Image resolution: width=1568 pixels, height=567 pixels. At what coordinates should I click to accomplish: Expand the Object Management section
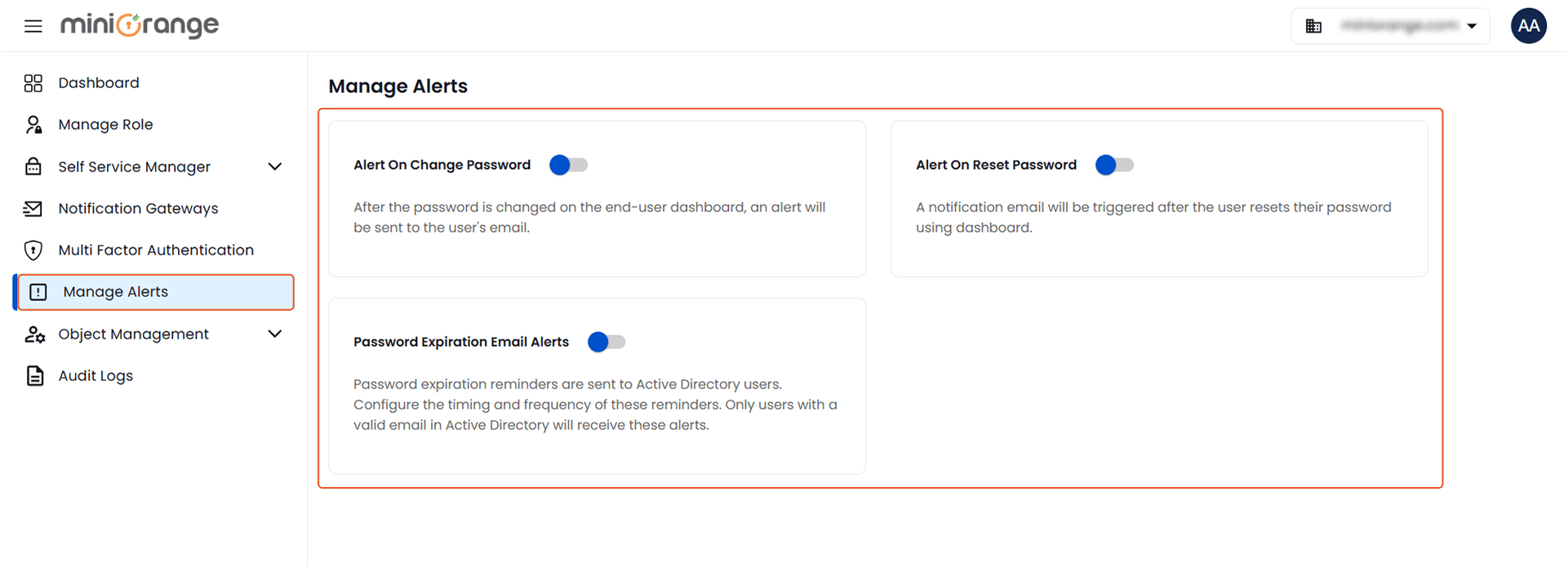(x=275, y=334)
